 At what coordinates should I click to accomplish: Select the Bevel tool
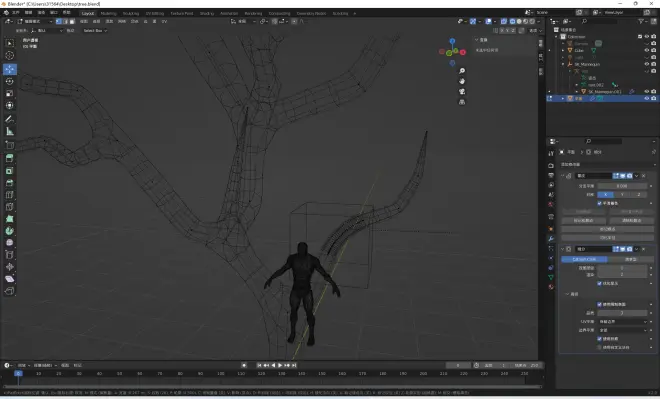(x=9, y=183)
